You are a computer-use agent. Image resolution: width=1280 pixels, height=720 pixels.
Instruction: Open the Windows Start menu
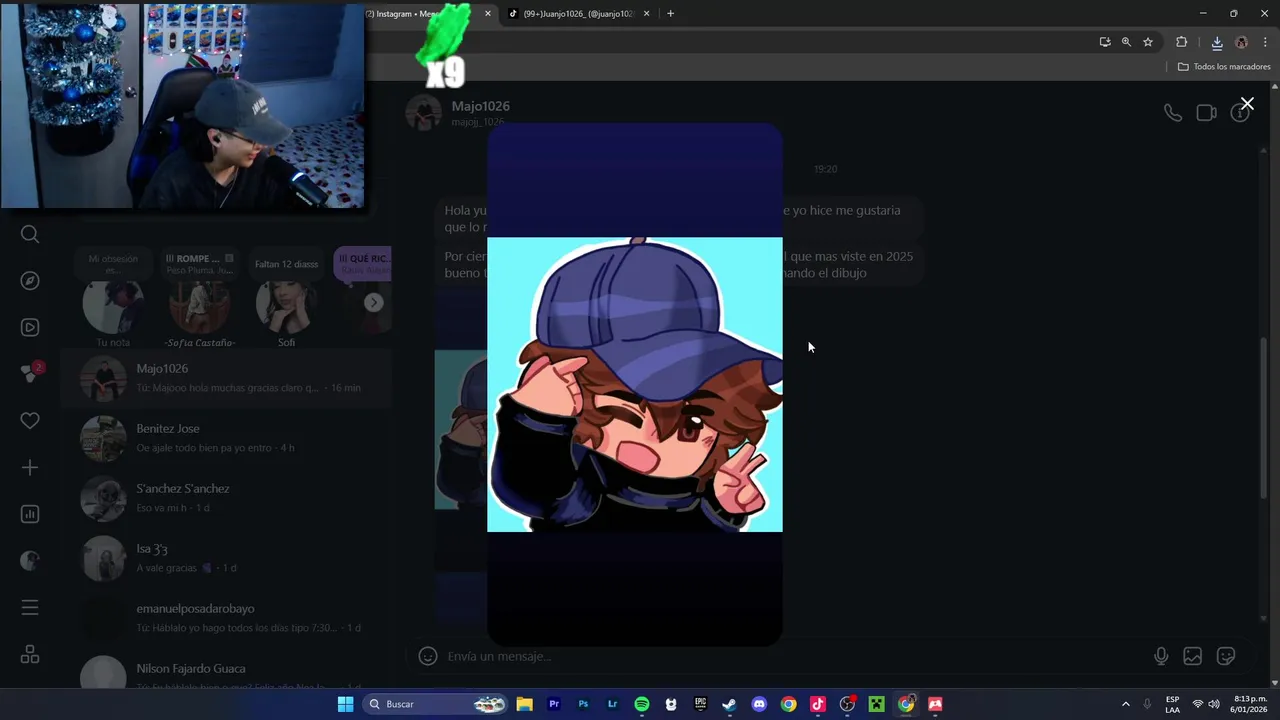(x=345, y=704)
